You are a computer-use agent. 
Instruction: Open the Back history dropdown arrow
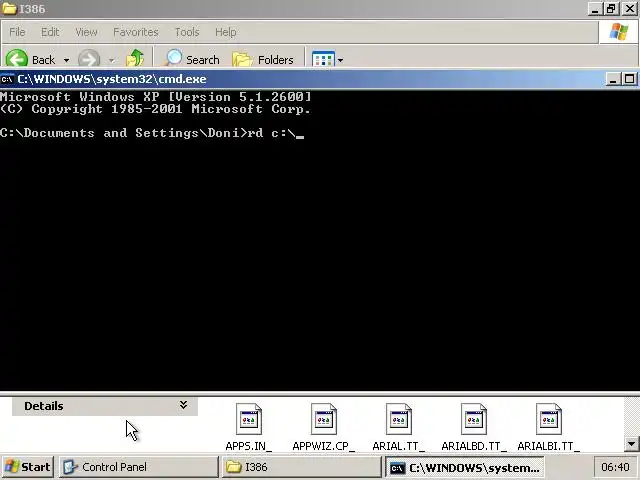66,60
